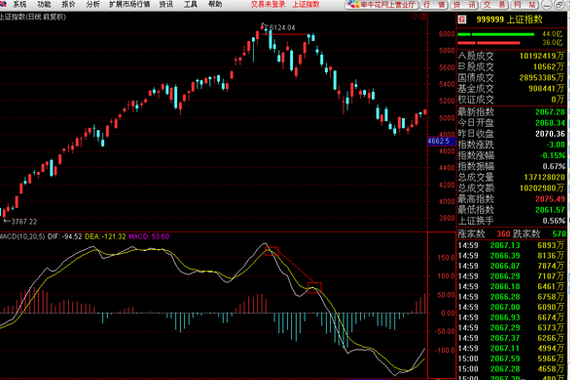Select the 基金成交 row
The width and height of the screenshot is (570, 380).
(511, 88)
